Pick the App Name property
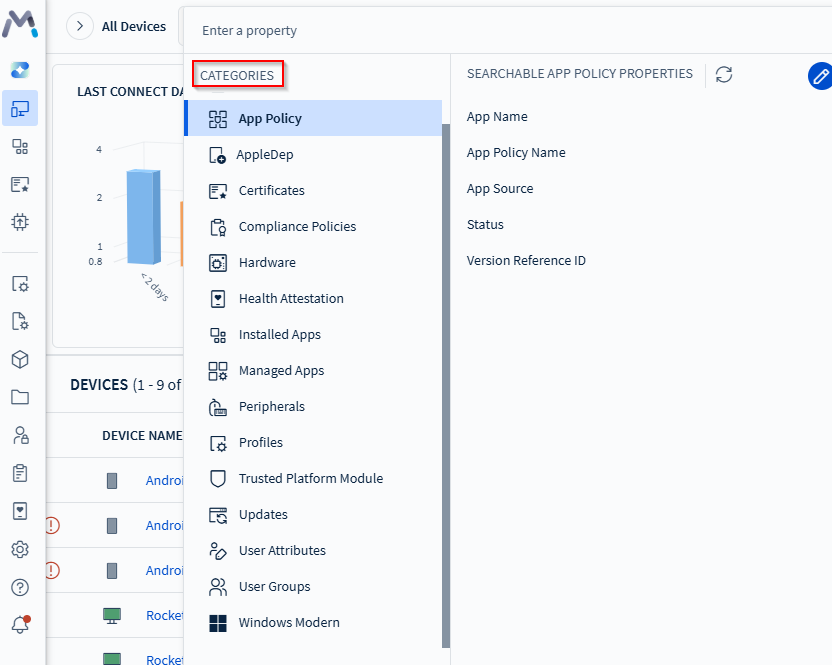Viewport: 832px width, 665px height. coord(497,116)
